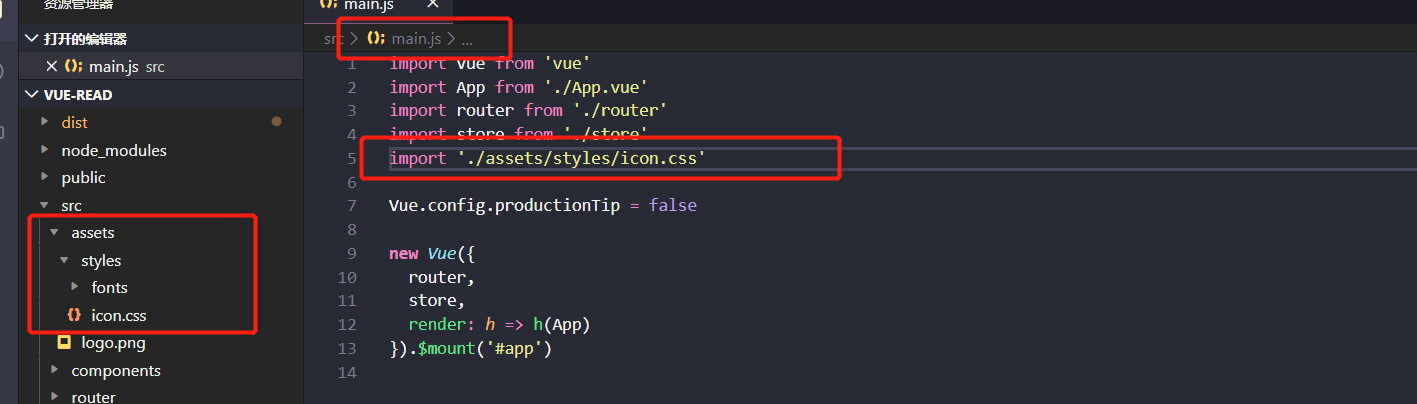Expand the node_modules folder
This screenshot has height=404, width=1417.
(44, 150)
